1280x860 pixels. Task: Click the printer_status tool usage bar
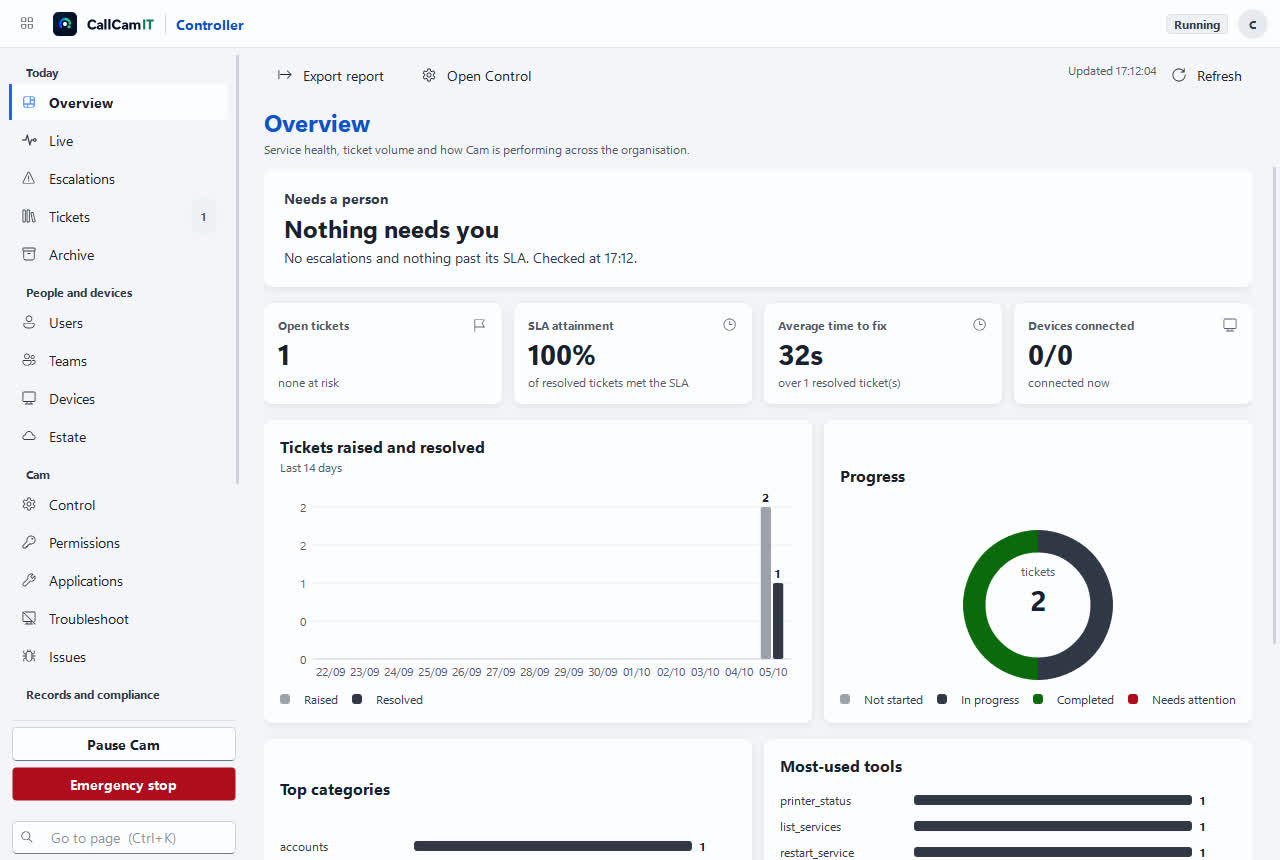1053,801
